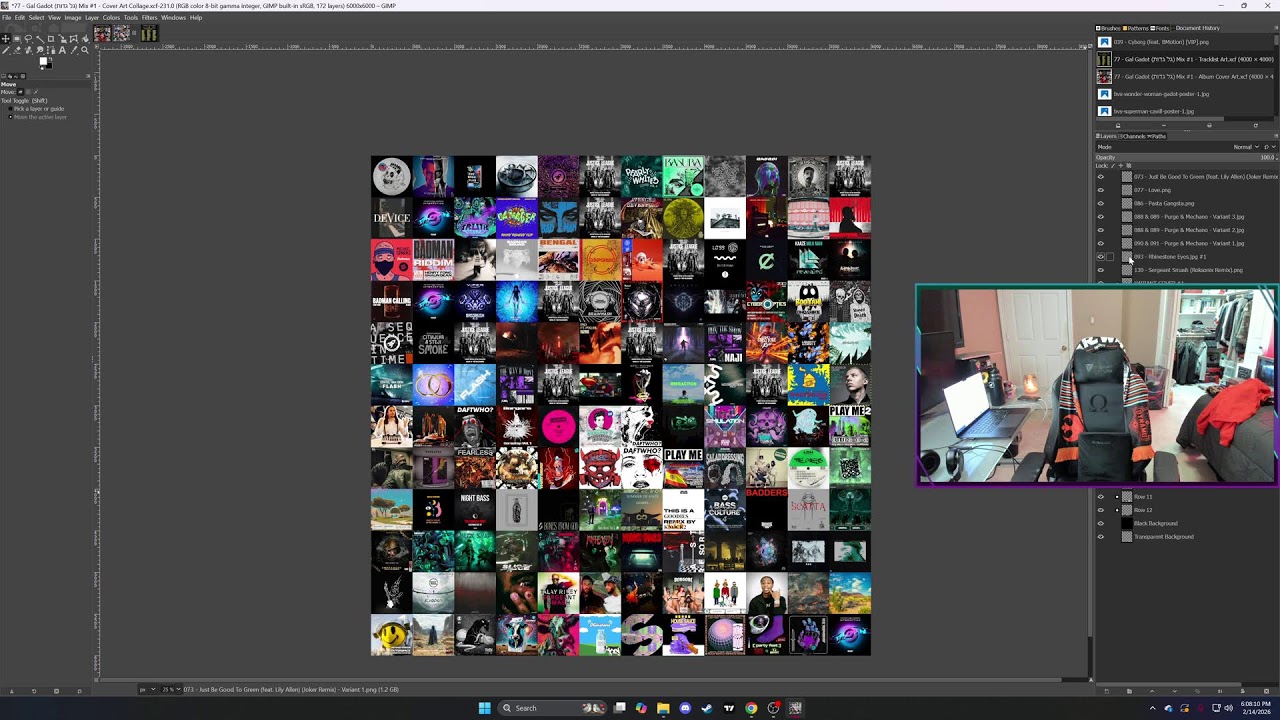
Task: Show hidden system tray icons
Action: [1152, 708]
